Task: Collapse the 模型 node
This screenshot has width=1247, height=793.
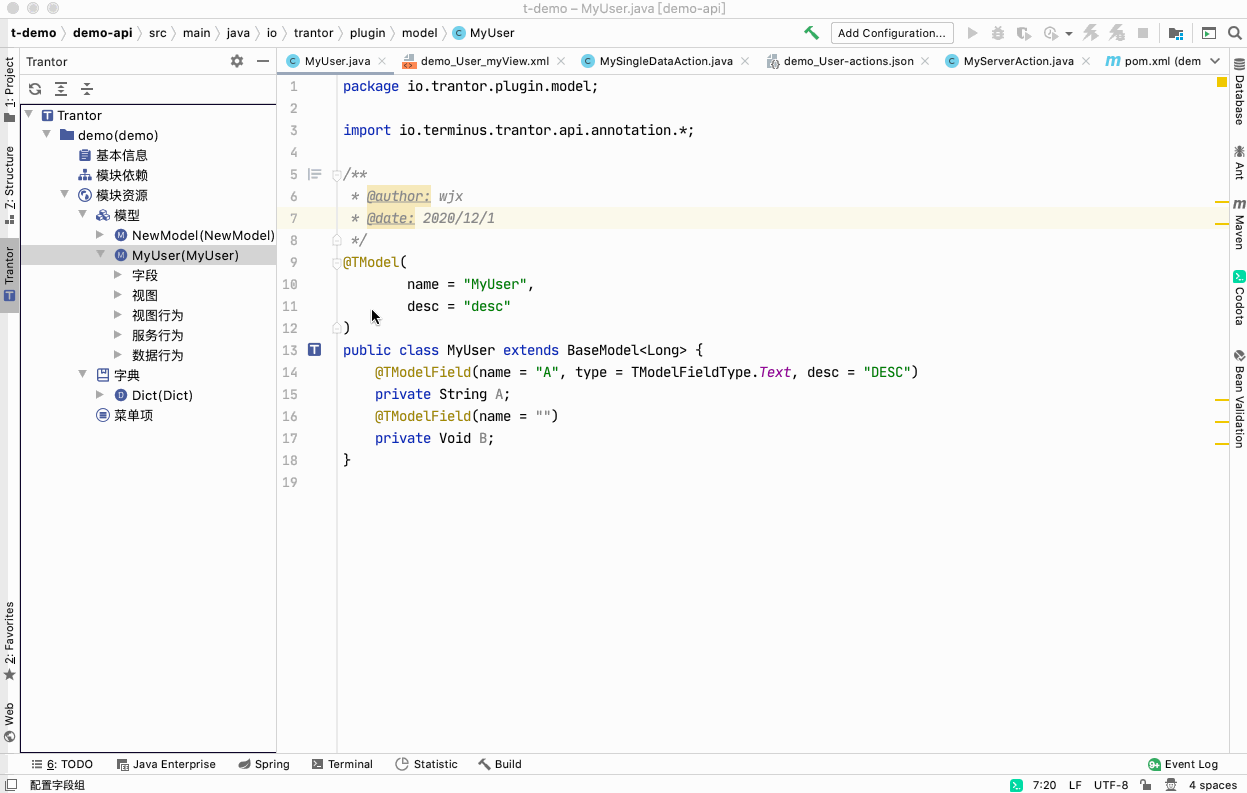Action: (x=83, y=215)
